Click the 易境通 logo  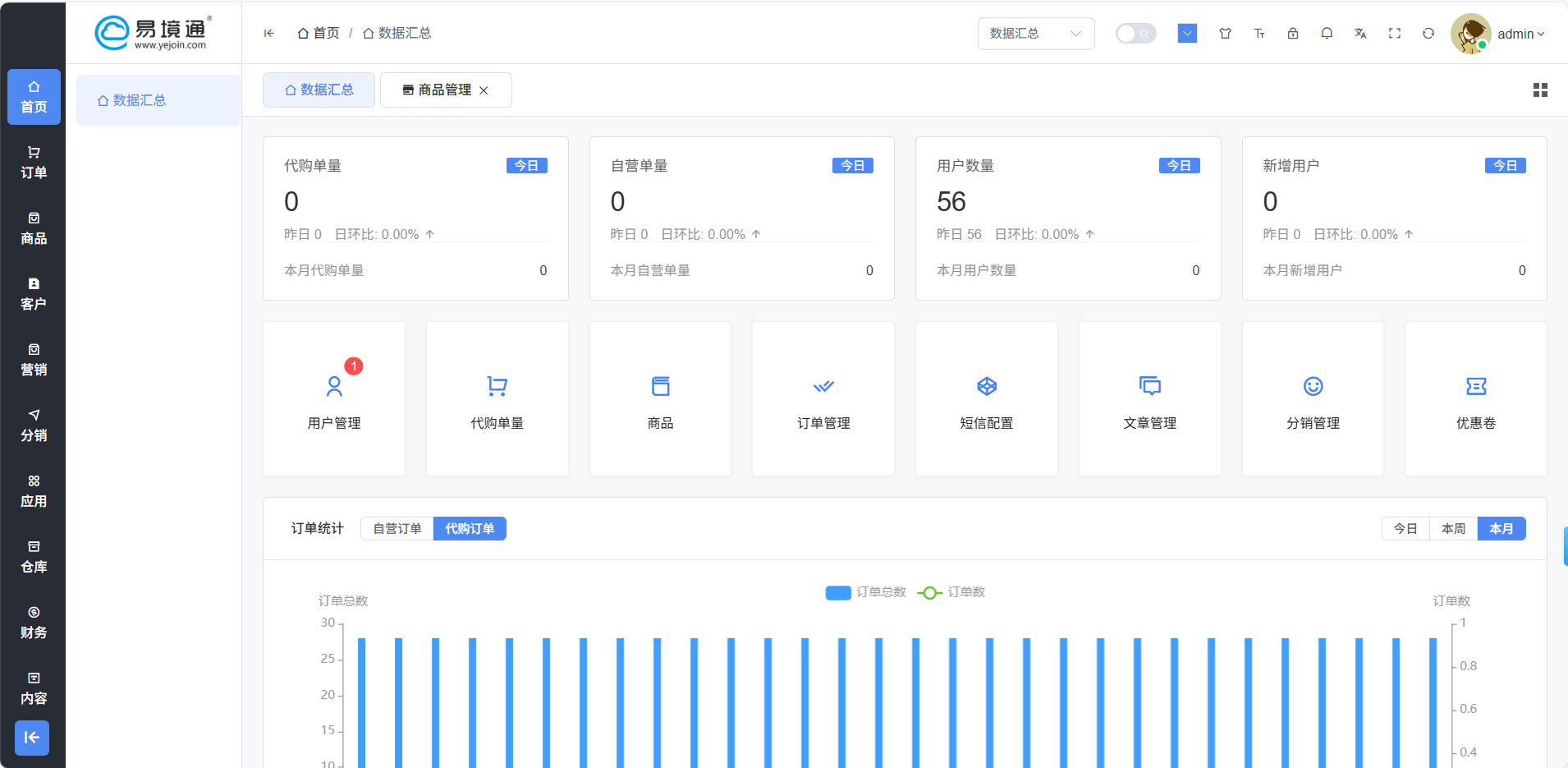tap(153, 33)
